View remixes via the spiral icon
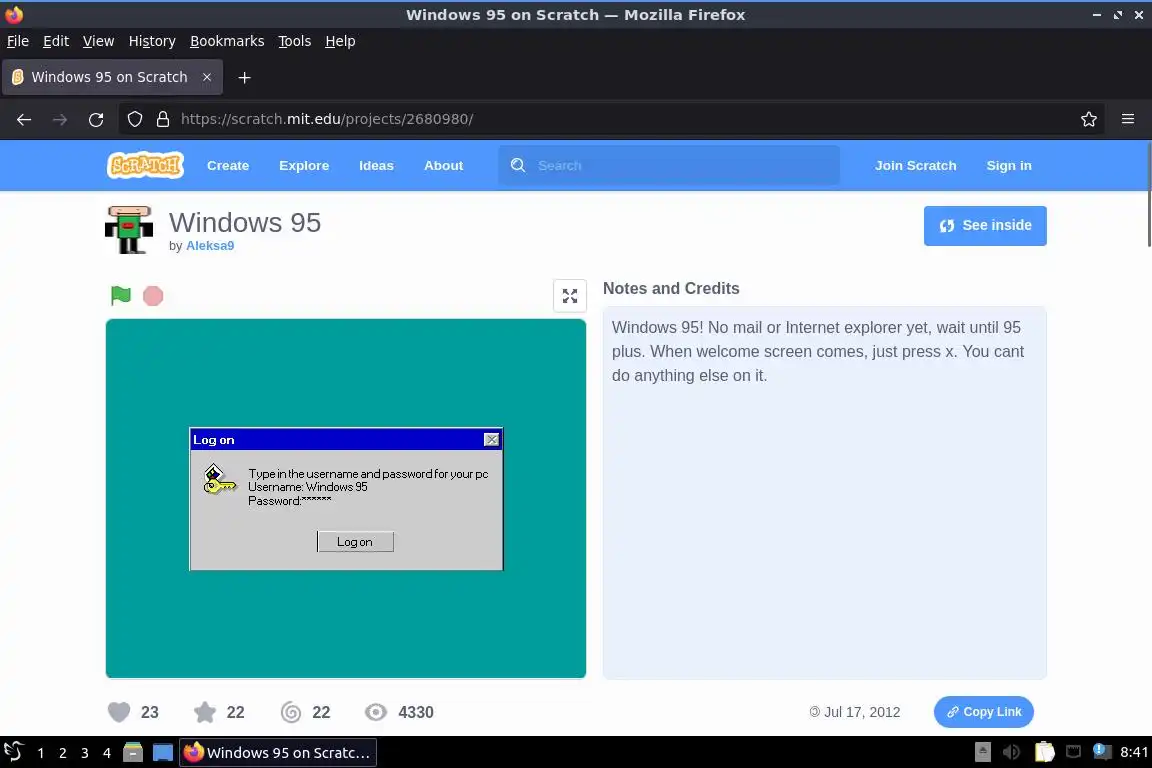This screenshot has height=768, width=1152. click(291, 711)
